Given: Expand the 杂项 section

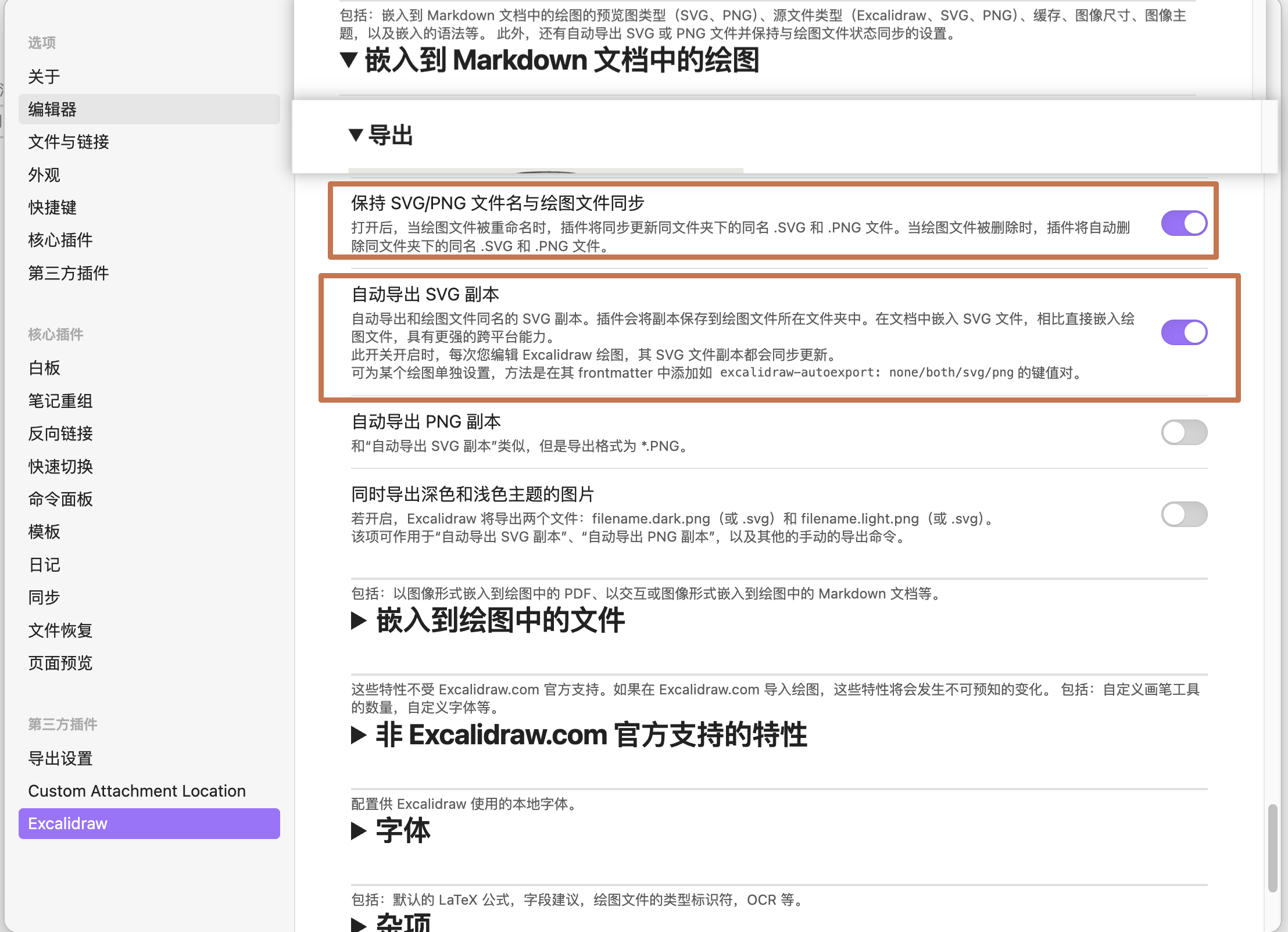Looking at the screenshot, I should 359,924.
